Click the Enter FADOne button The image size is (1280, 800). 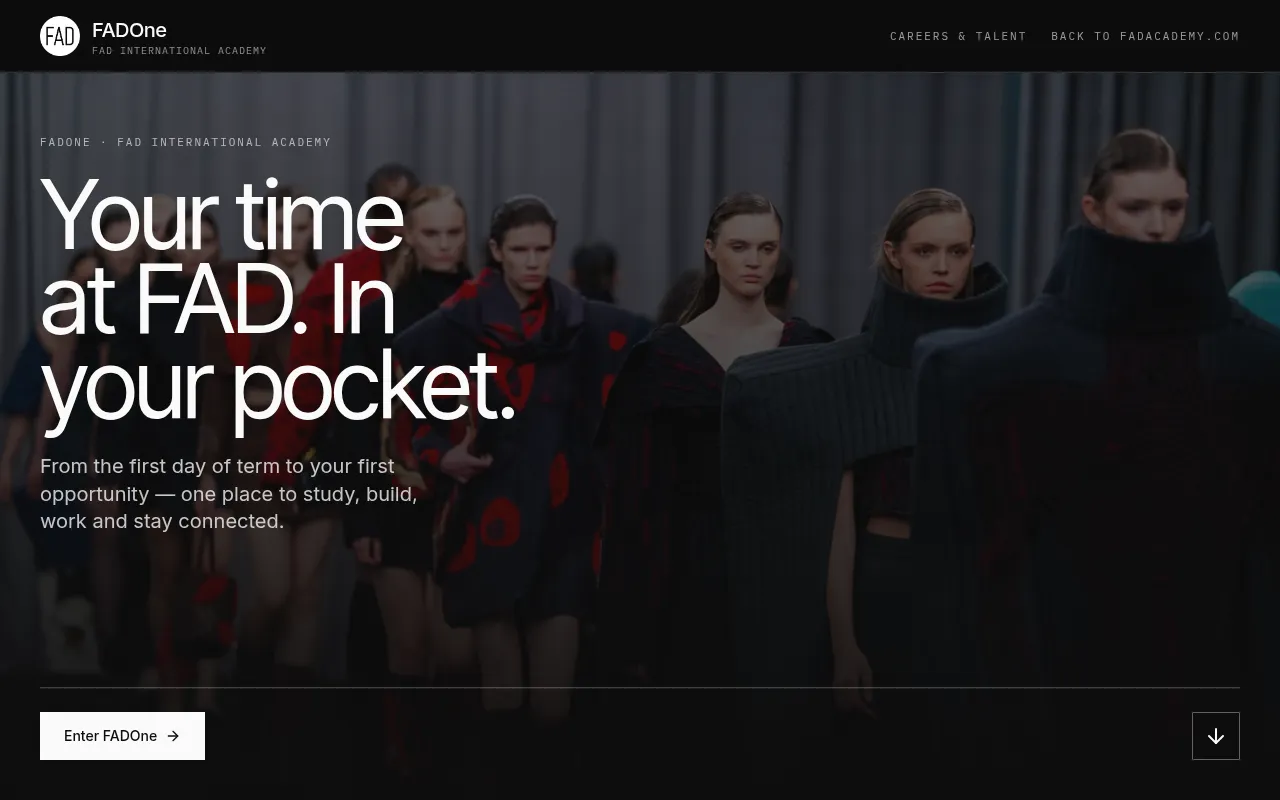pos(122,736)
